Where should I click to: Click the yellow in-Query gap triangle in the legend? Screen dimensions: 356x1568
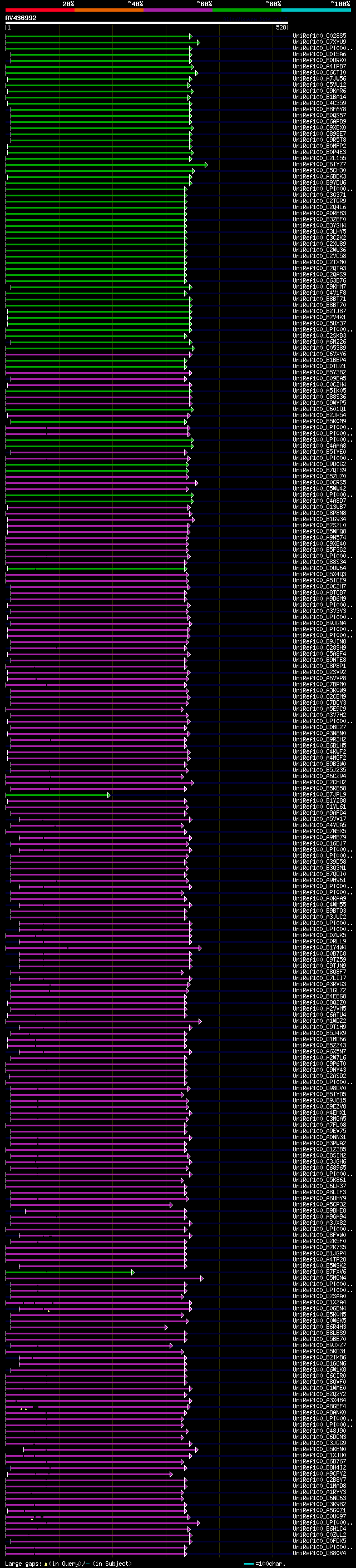coord(46,1563)
